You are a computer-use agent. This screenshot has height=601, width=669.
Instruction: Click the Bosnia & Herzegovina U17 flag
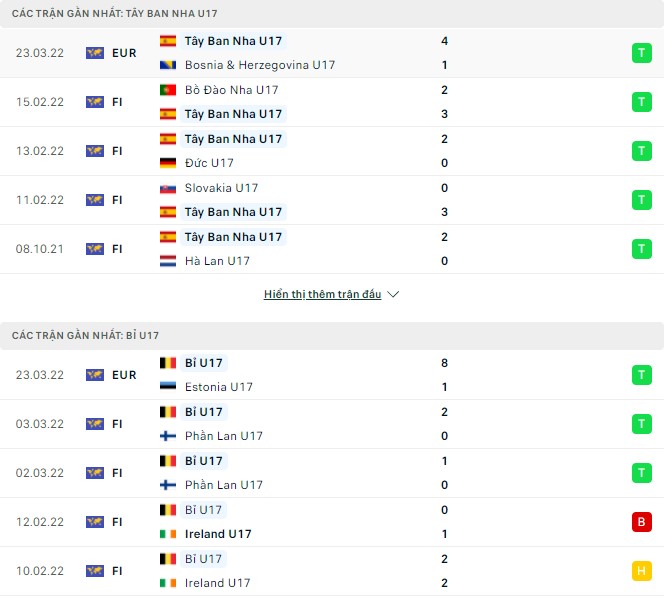point(168,65)
